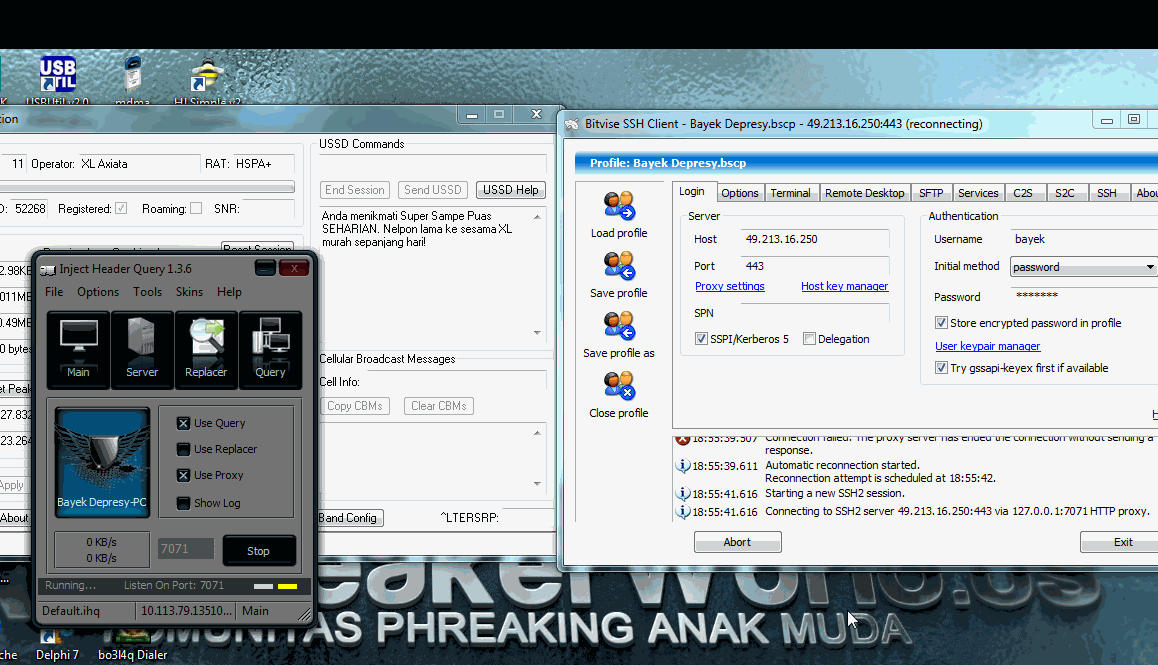This screenshot has width=1158, height=665.
Task: Toggle Use Replacer checkbox
Action: 183,449
